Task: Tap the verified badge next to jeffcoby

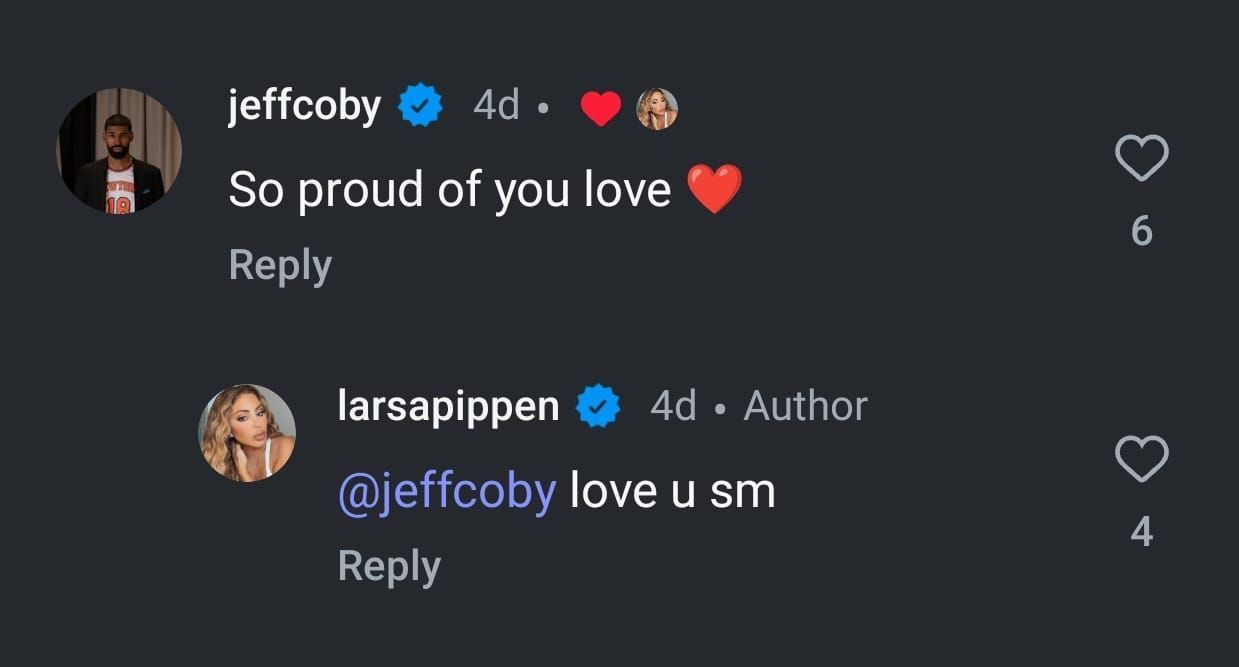Action: tap(421, 106)
